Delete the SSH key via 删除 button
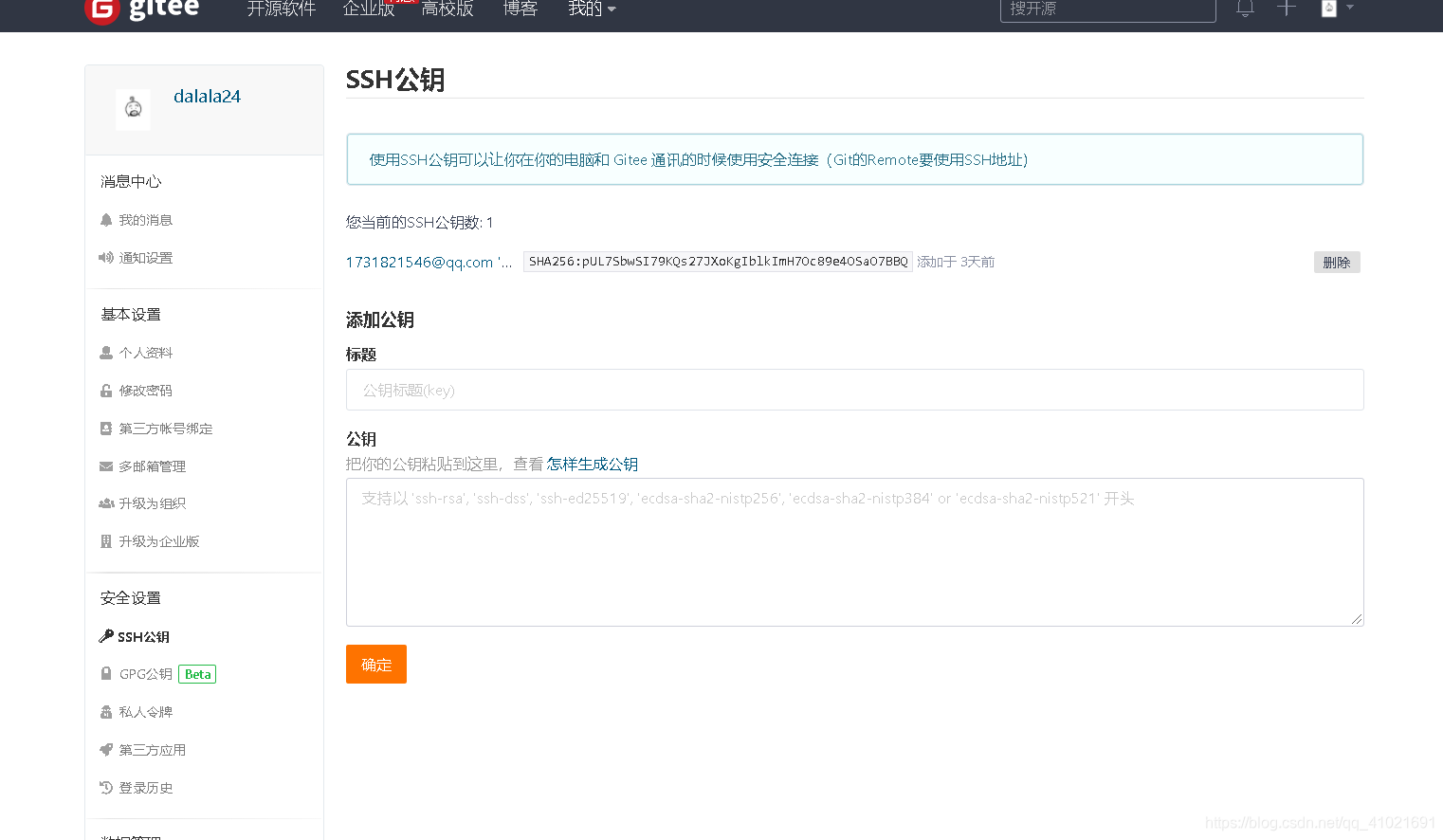Image resolution: width=1443 pixels, height=840 pixels. tap(1337, 262)
